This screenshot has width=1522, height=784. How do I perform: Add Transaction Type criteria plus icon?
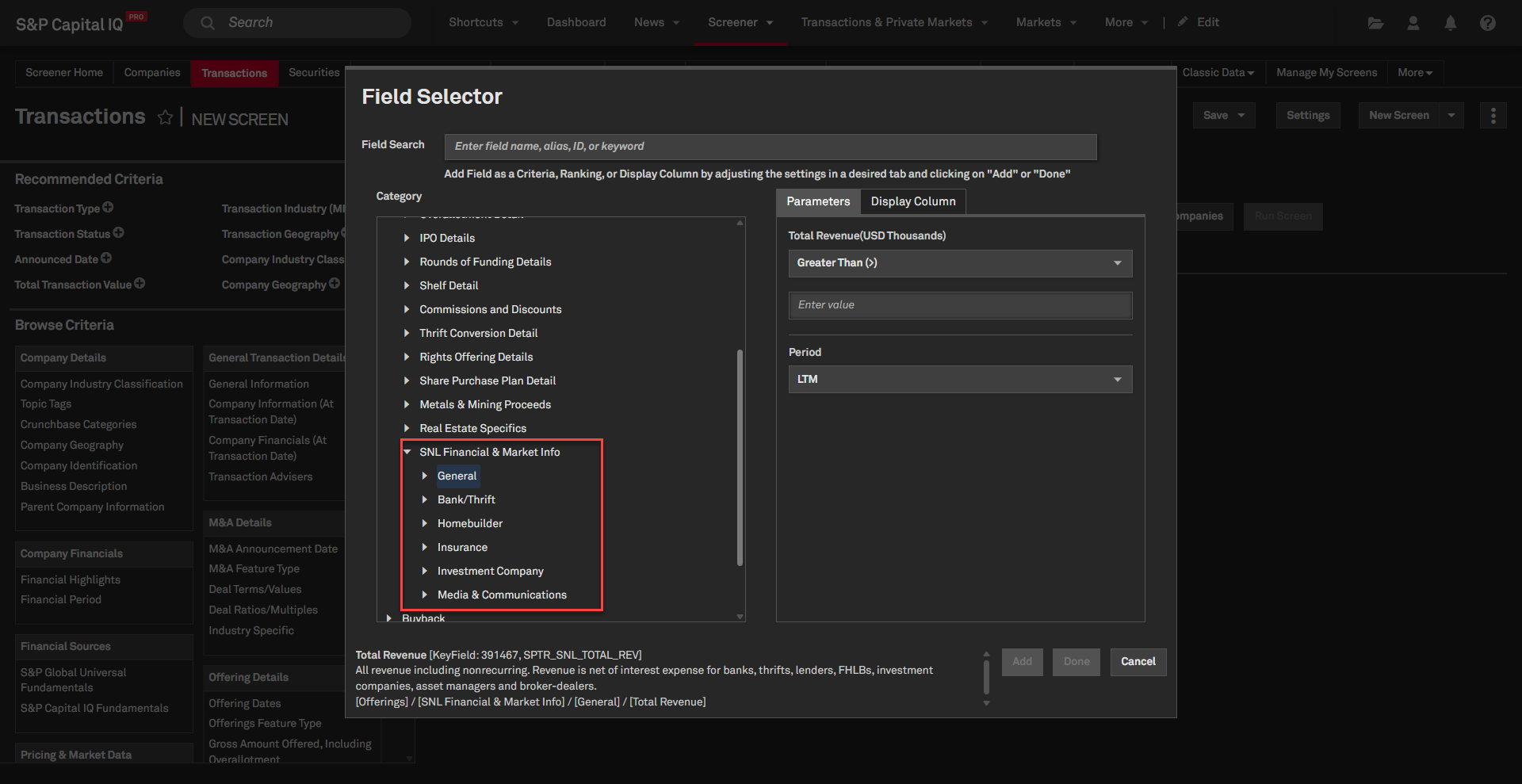[x=108, y=207]
